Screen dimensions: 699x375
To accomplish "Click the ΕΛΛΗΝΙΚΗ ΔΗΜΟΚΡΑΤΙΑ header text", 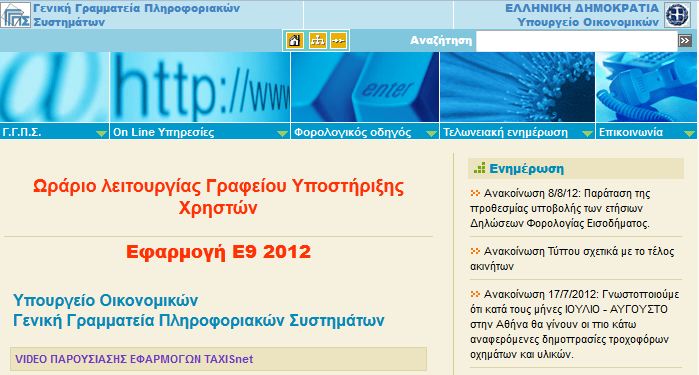I will coord(582,8).
